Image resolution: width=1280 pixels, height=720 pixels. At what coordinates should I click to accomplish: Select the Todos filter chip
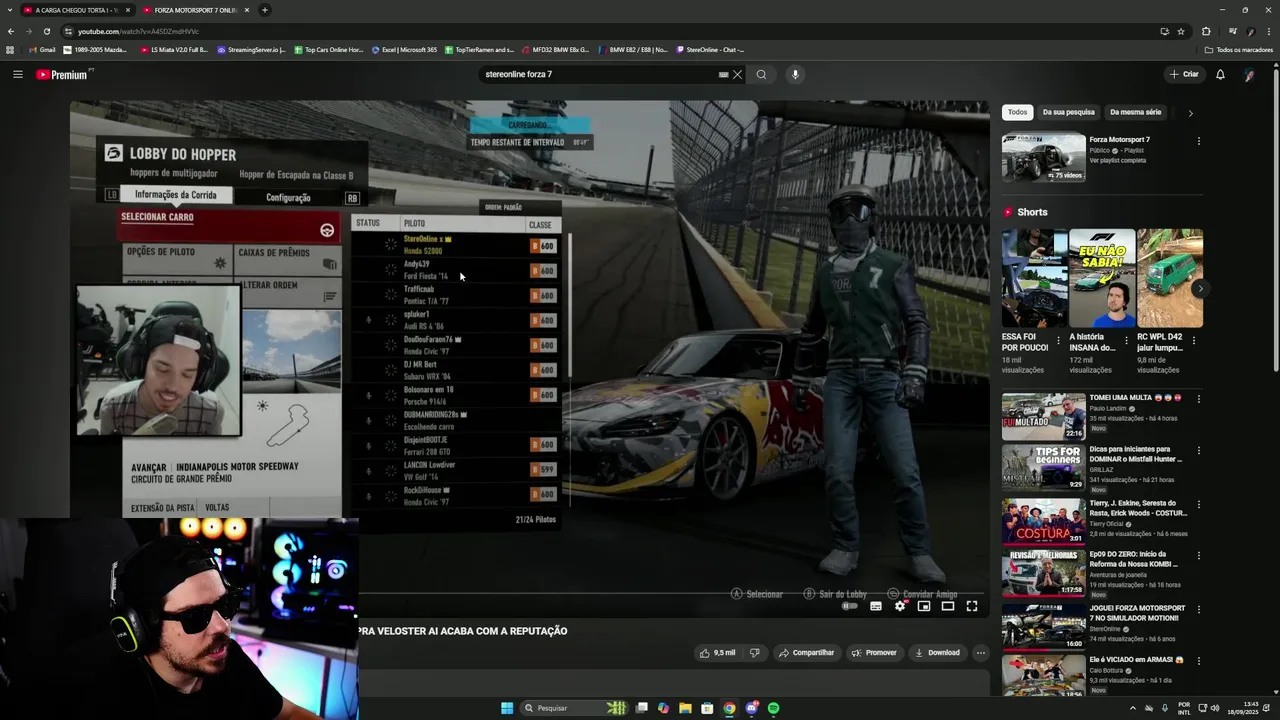coord(1017,112)
